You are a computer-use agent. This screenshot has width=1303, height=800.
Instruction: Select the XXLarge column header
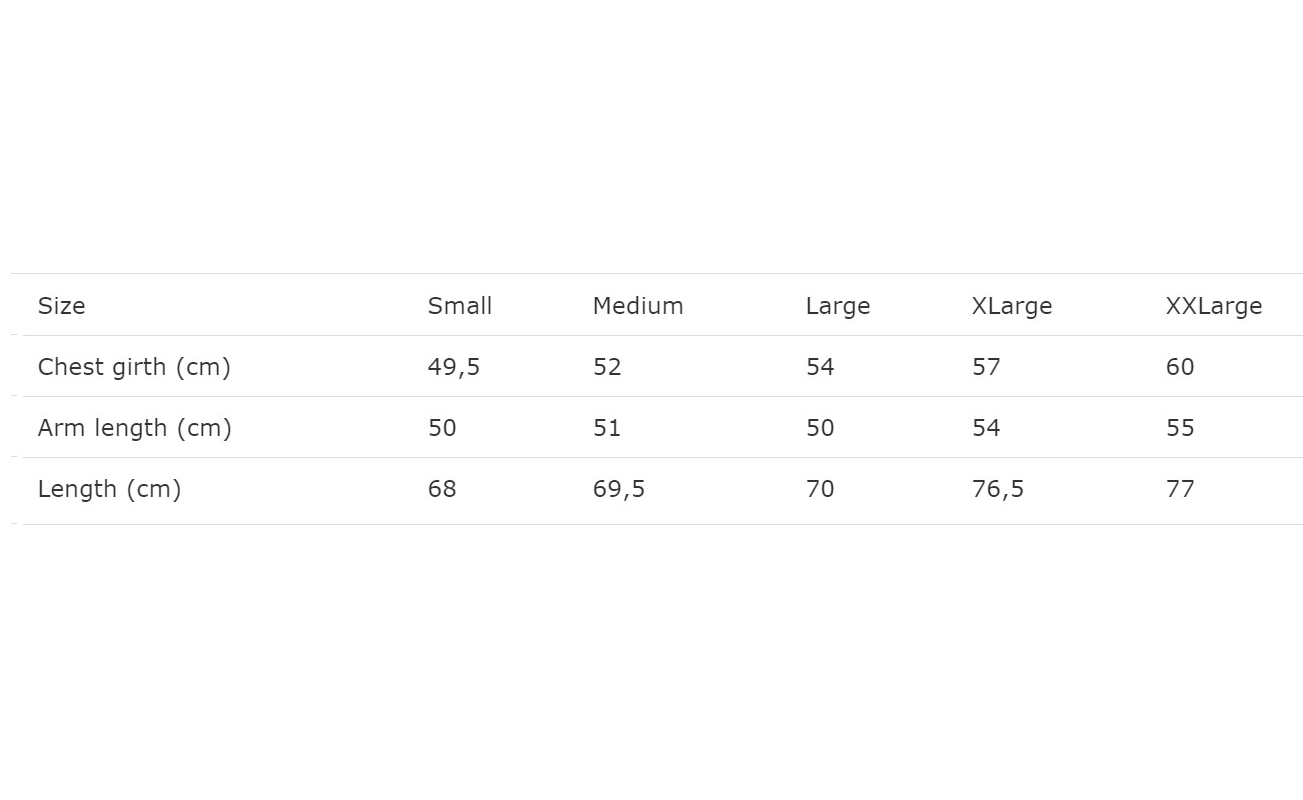pos(1214,306)
